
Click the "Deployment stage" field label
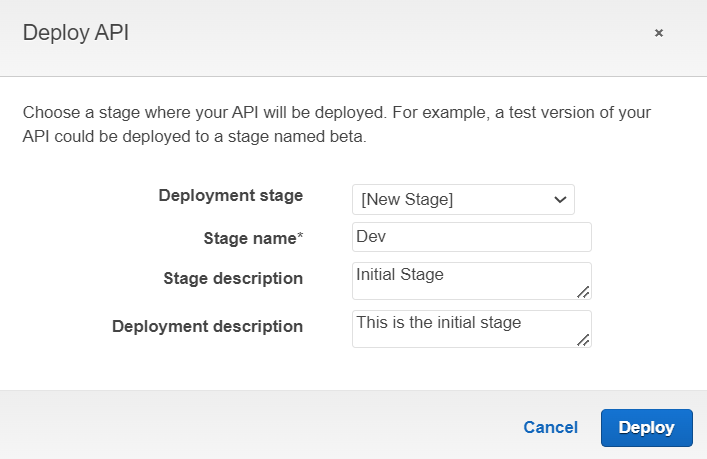pyautogui.click(x=231, y=195)
